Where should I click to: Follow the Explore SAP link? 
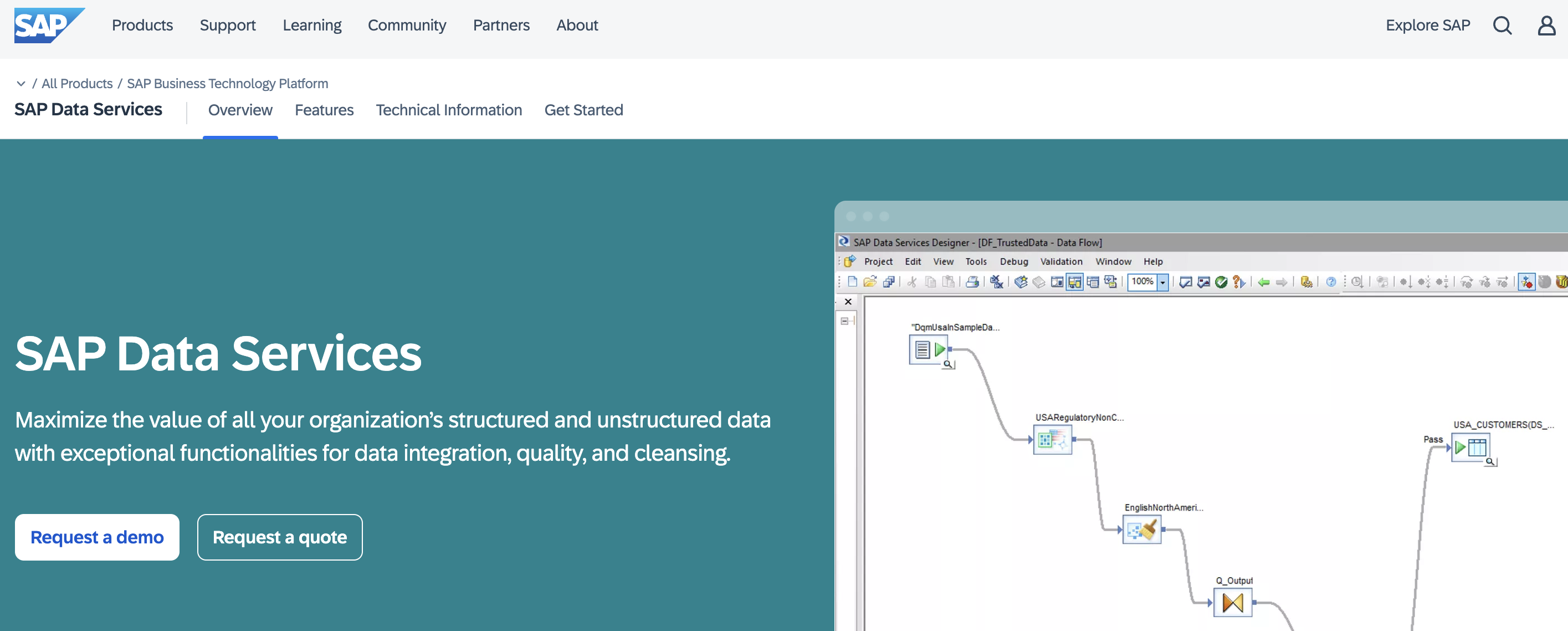tap(1427, 25)
